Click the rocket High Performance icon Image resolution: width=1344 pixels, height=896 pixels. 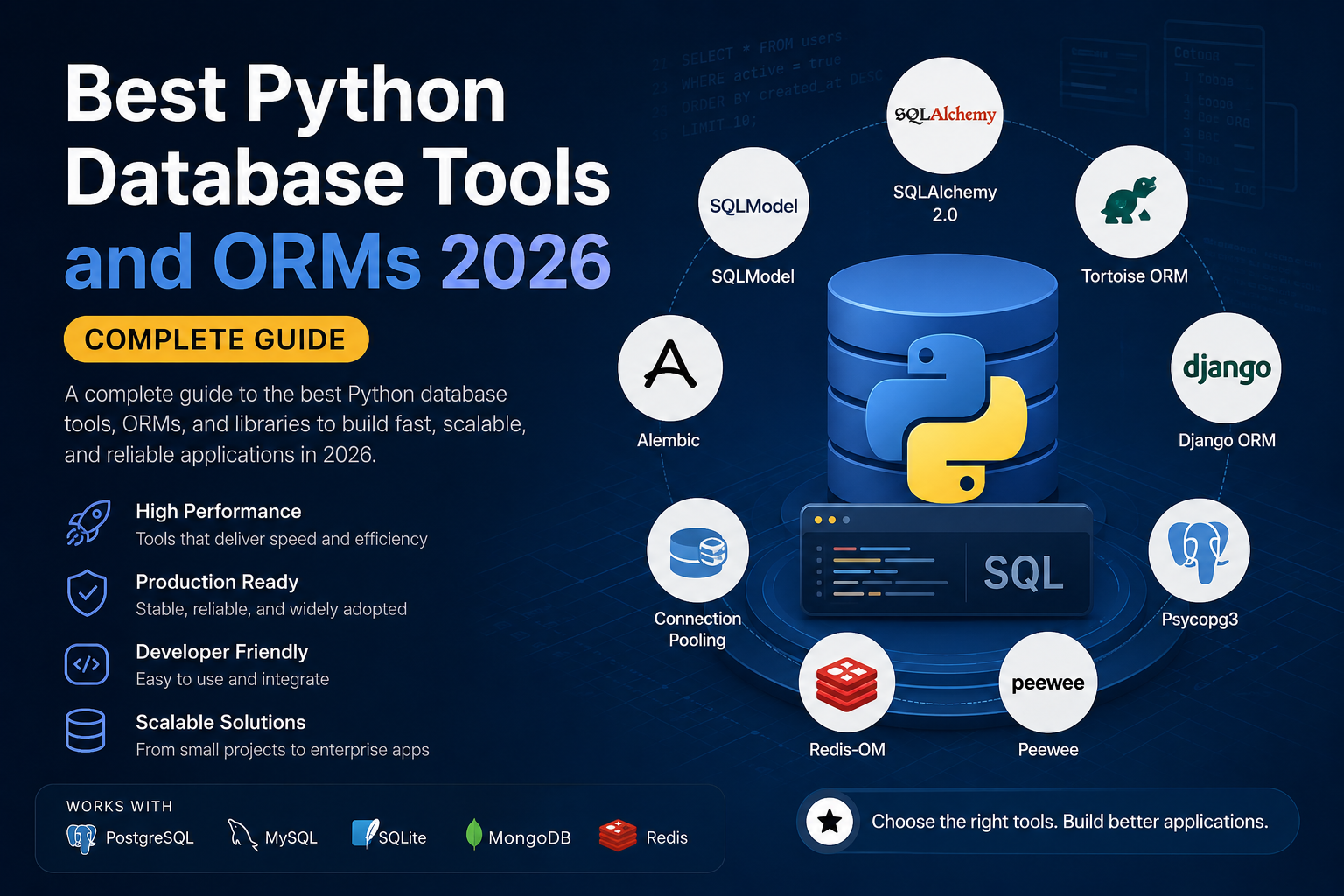[88, 523]
